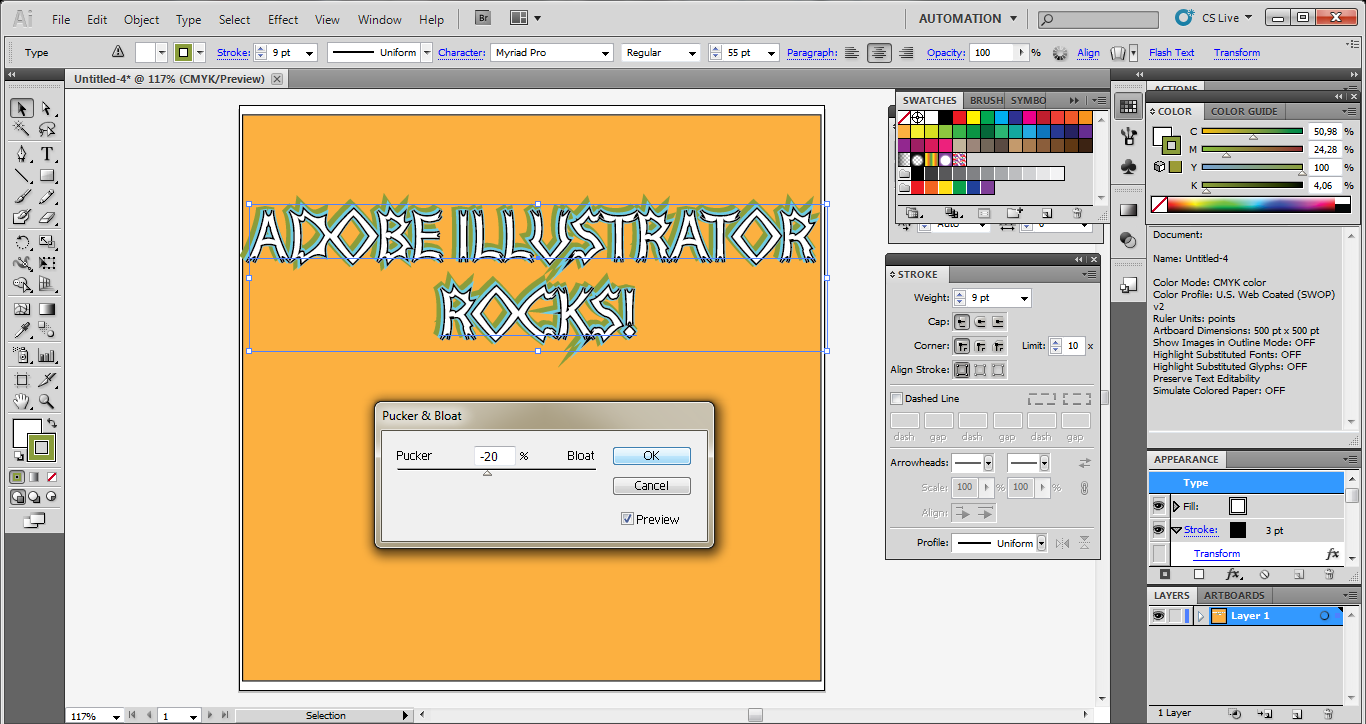Viewport: 1366px width, 724px height.
Task: Open the Effect menu
Action: 283,19
